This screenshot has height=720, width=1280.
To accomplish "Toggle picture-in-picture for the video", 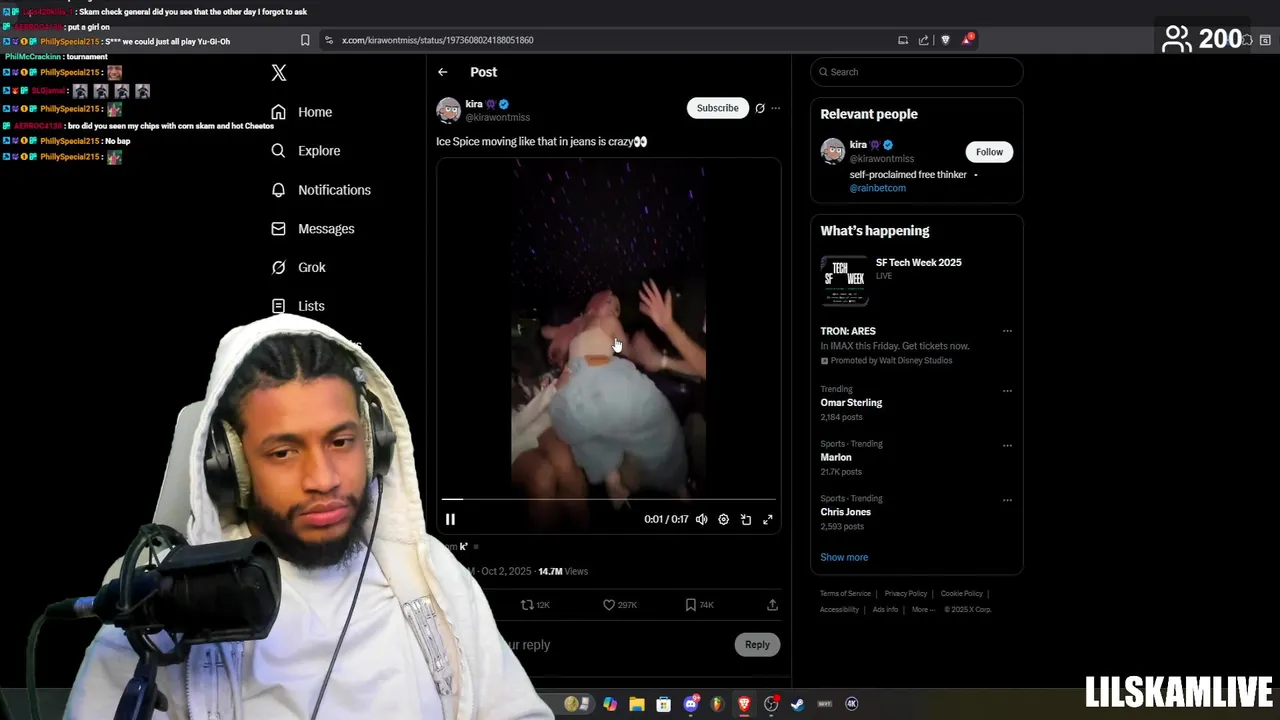I will point(746,519).
